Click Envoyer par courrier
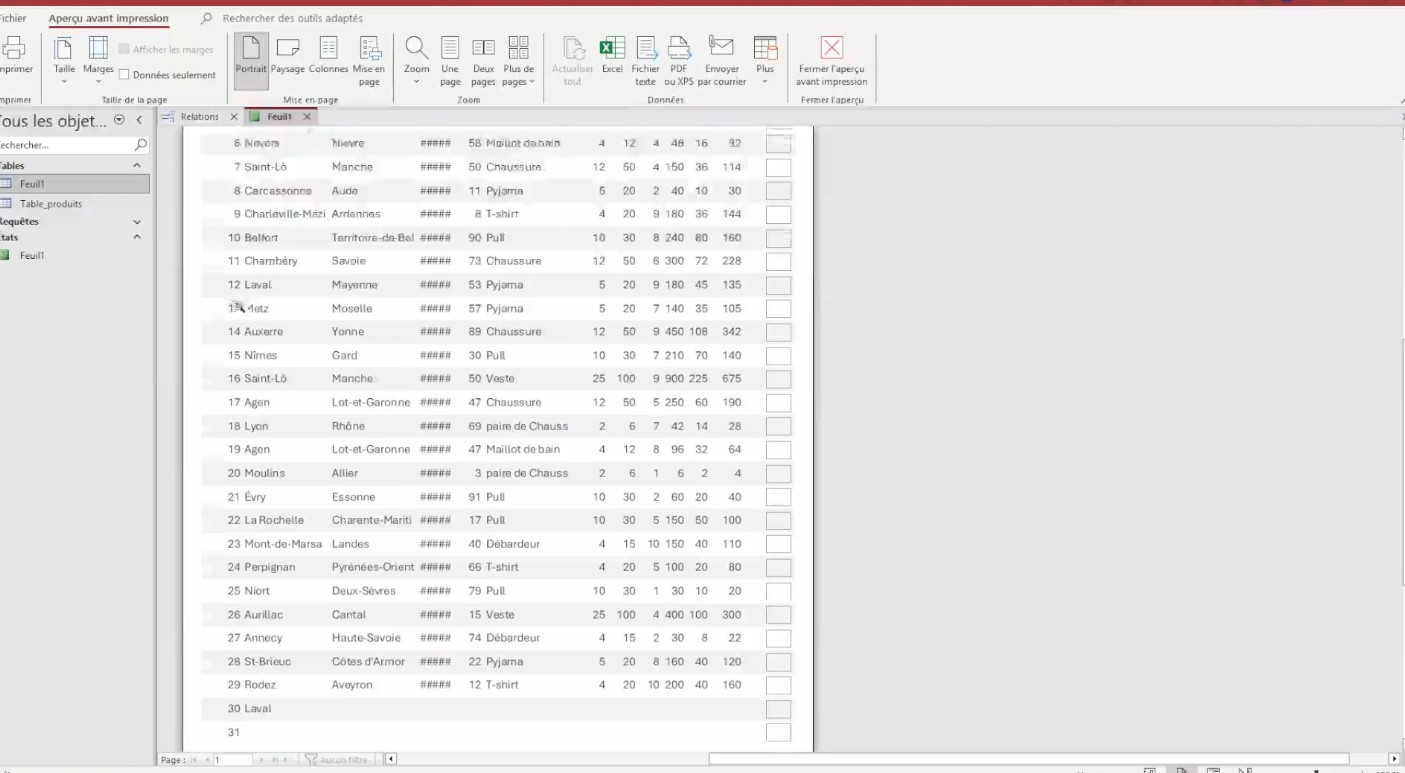Viewport: 1405px width, 773px height. 722,61
